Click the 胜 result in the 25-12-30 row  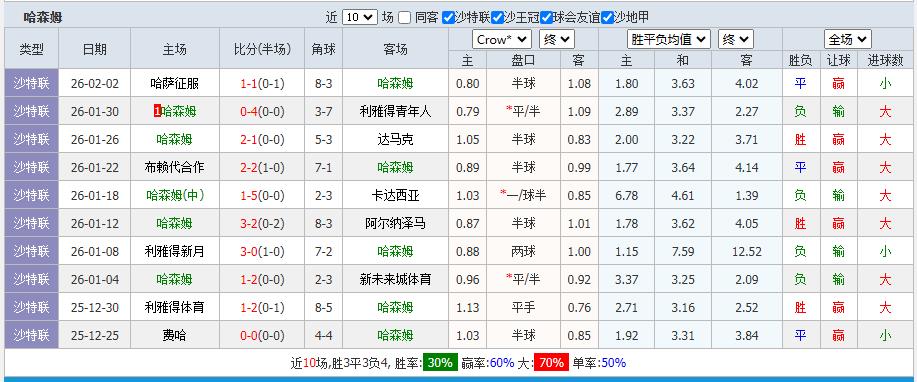point(800,307)
